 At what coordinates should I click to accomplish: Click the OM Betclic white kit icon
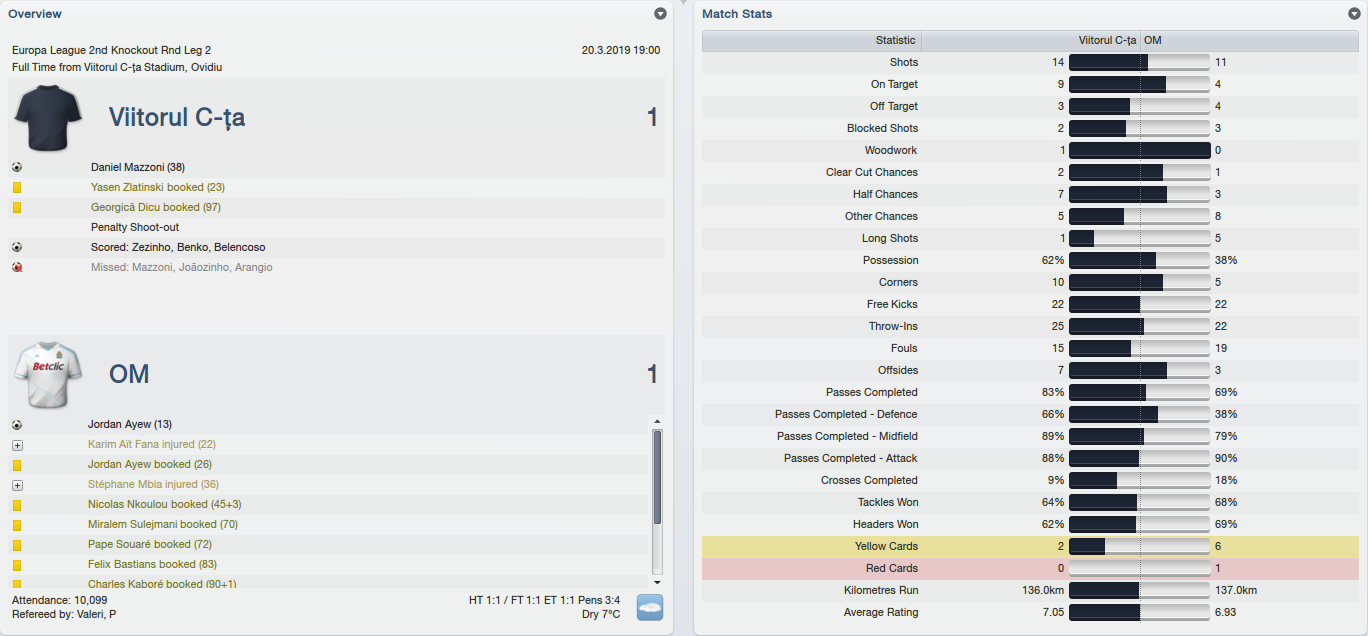coord(41,374)
